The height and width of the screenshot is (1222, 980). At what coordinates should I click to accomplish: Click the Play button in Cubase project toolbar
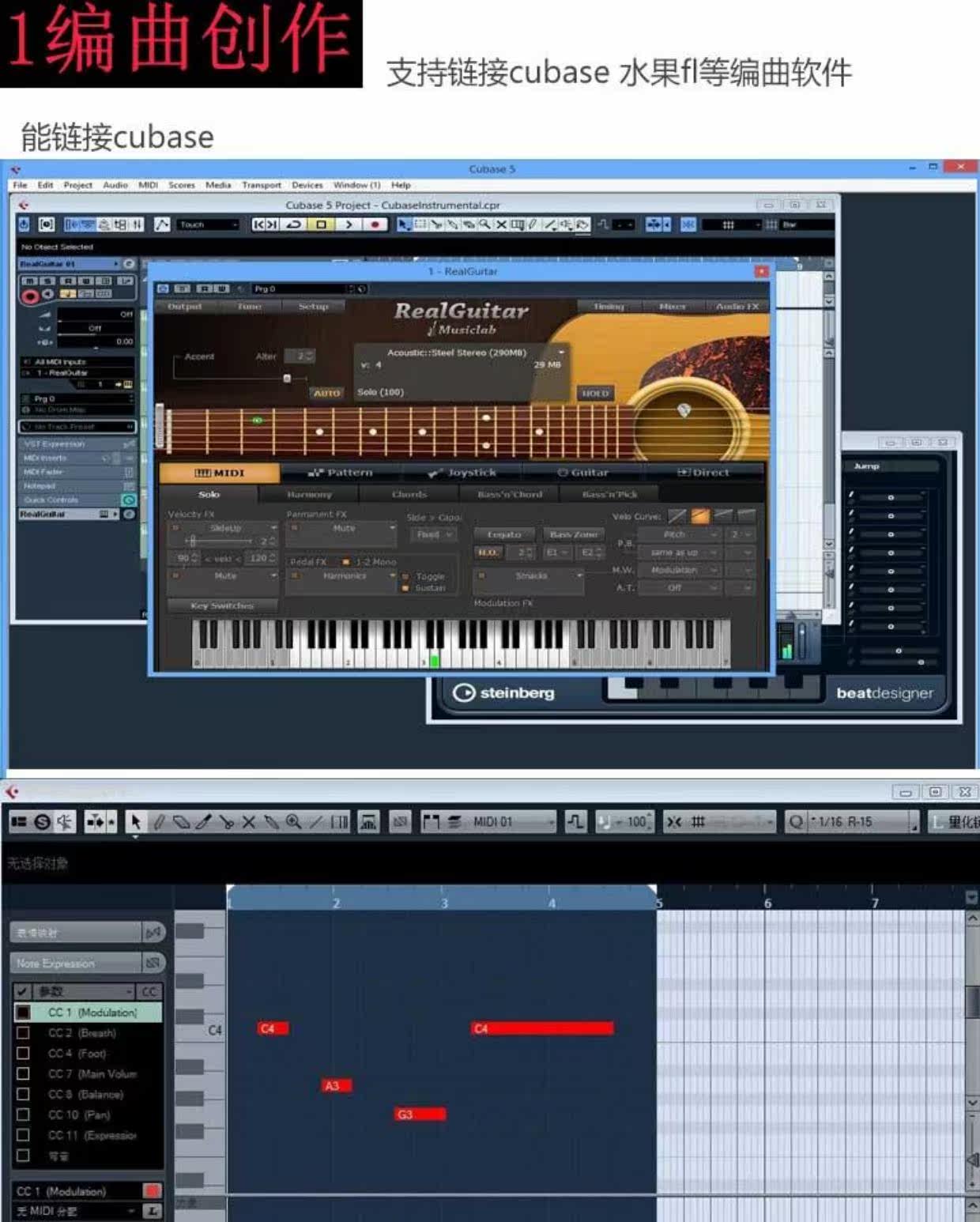point(348,224)
